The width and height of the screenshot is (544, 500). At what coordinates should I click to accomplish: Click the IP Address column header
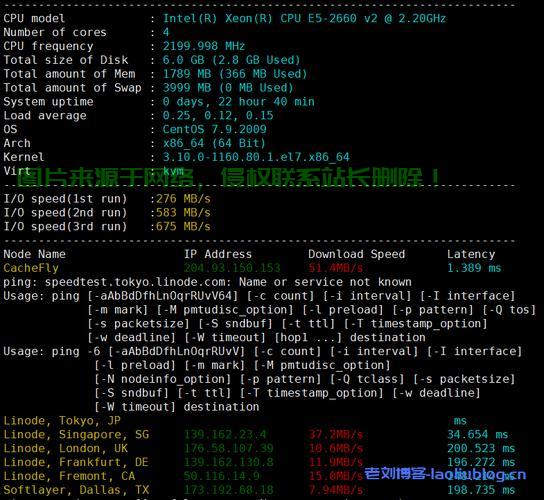point(218,254)
